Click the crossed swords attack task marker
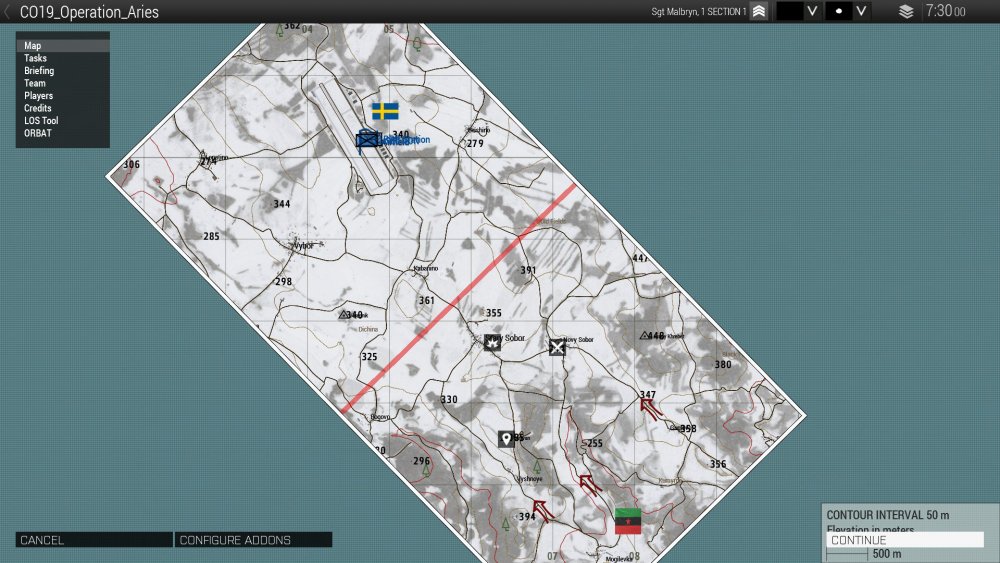1000x563 pixels. point(558,347)
